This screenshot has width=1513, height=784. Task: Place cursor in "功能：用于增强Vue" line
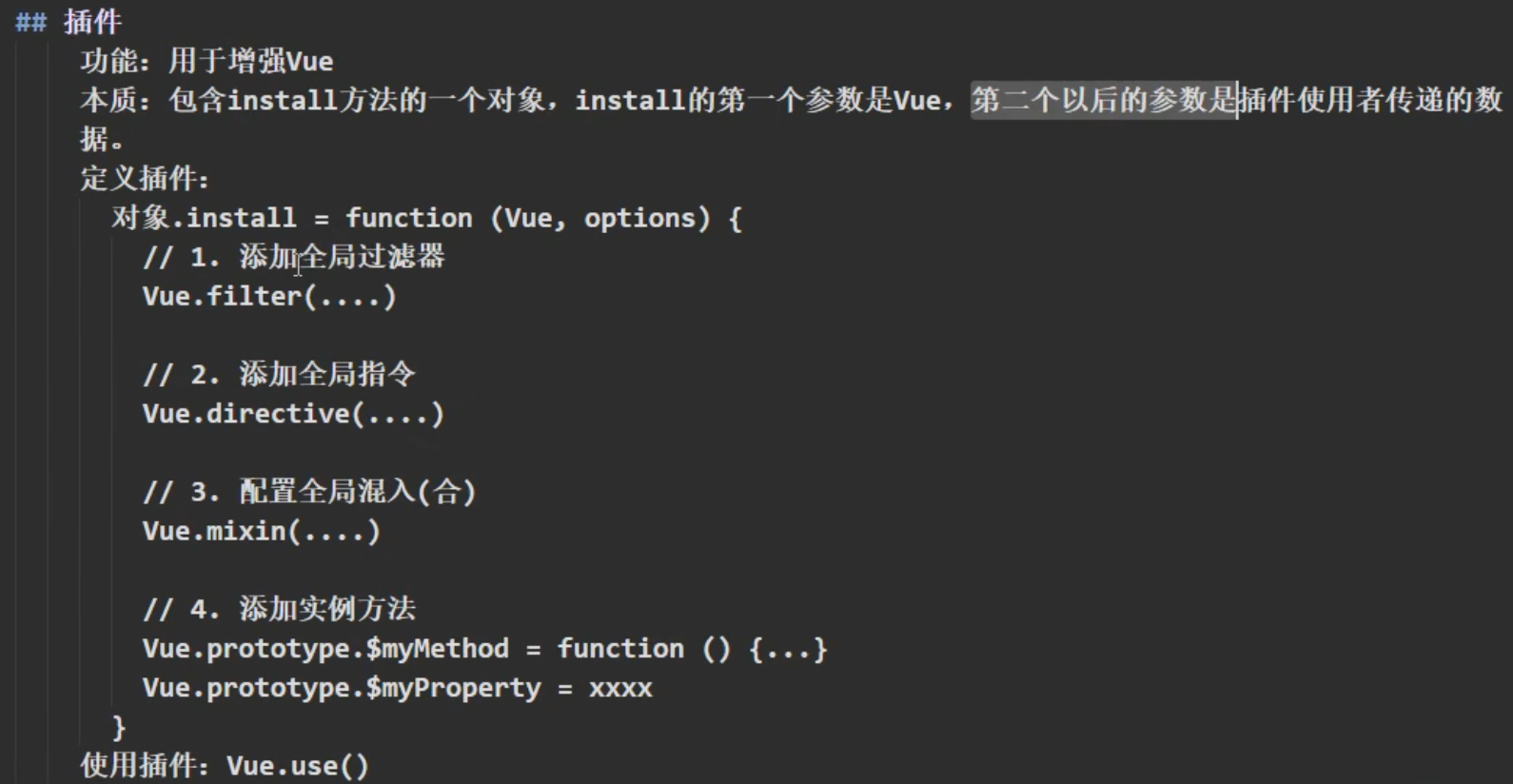coord(206,62)
